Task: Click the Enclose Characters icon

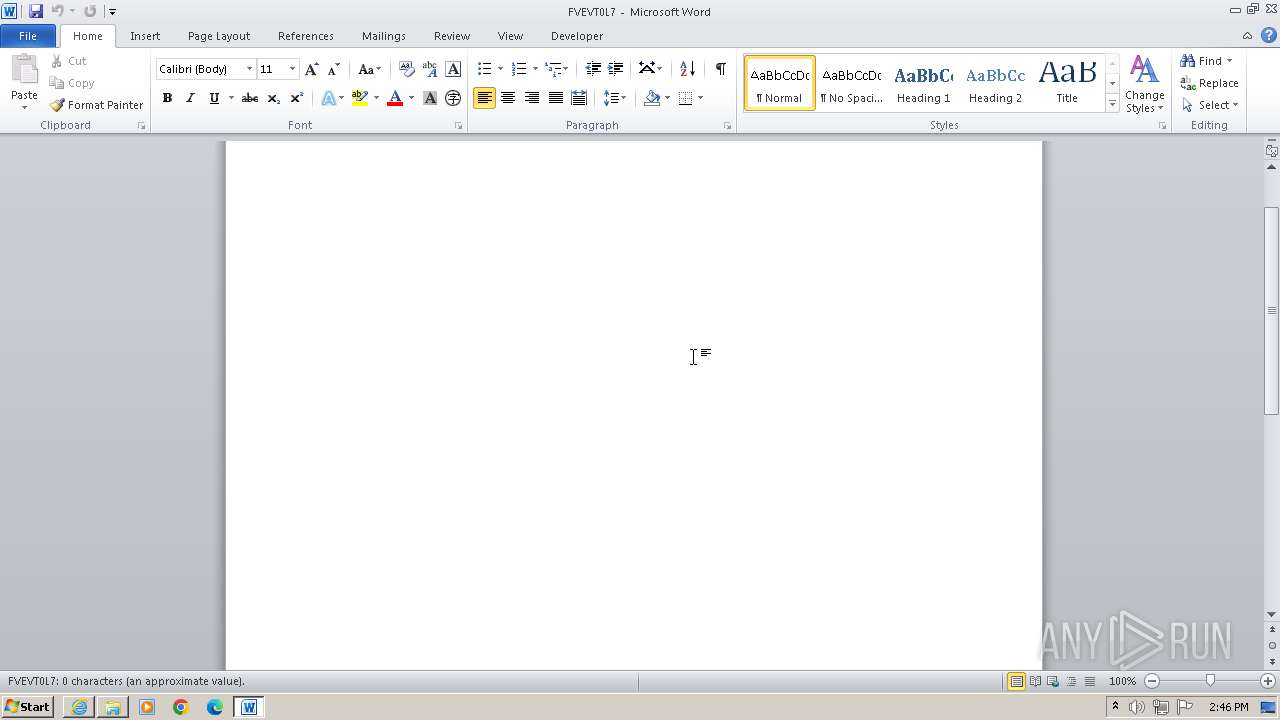Action: pyautogui.click(x=453, y=98)
